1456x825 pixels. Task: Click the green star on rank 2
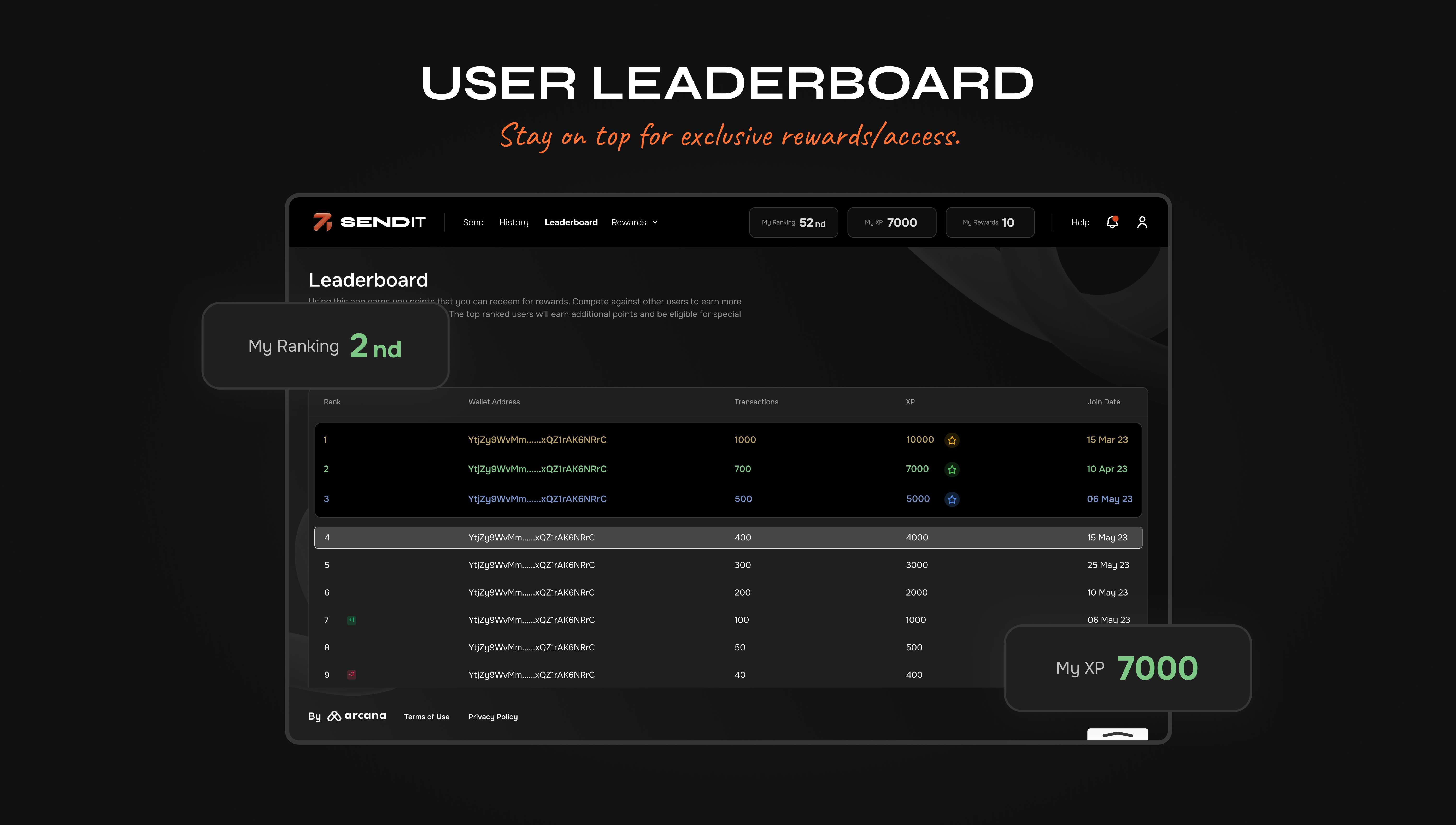point(952,469)
